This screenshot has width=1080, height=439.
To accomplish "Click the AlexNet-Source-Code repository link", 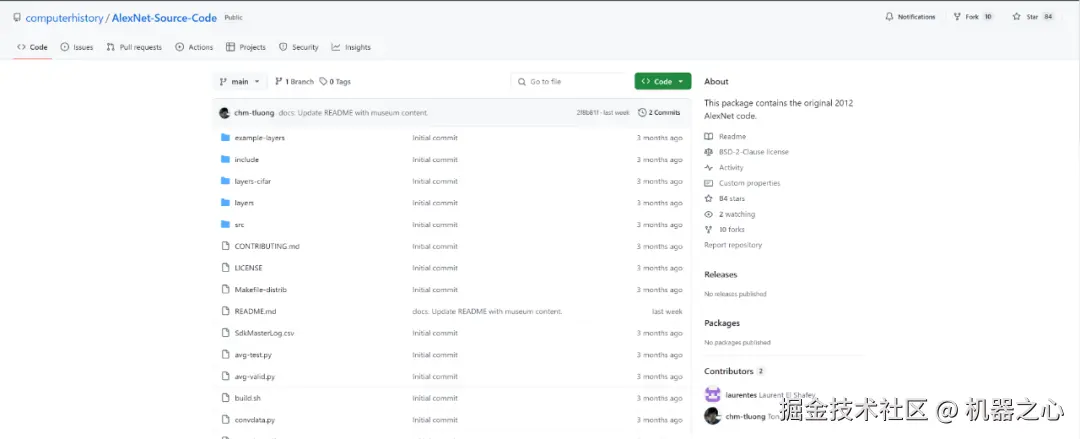I will point(164,18).
